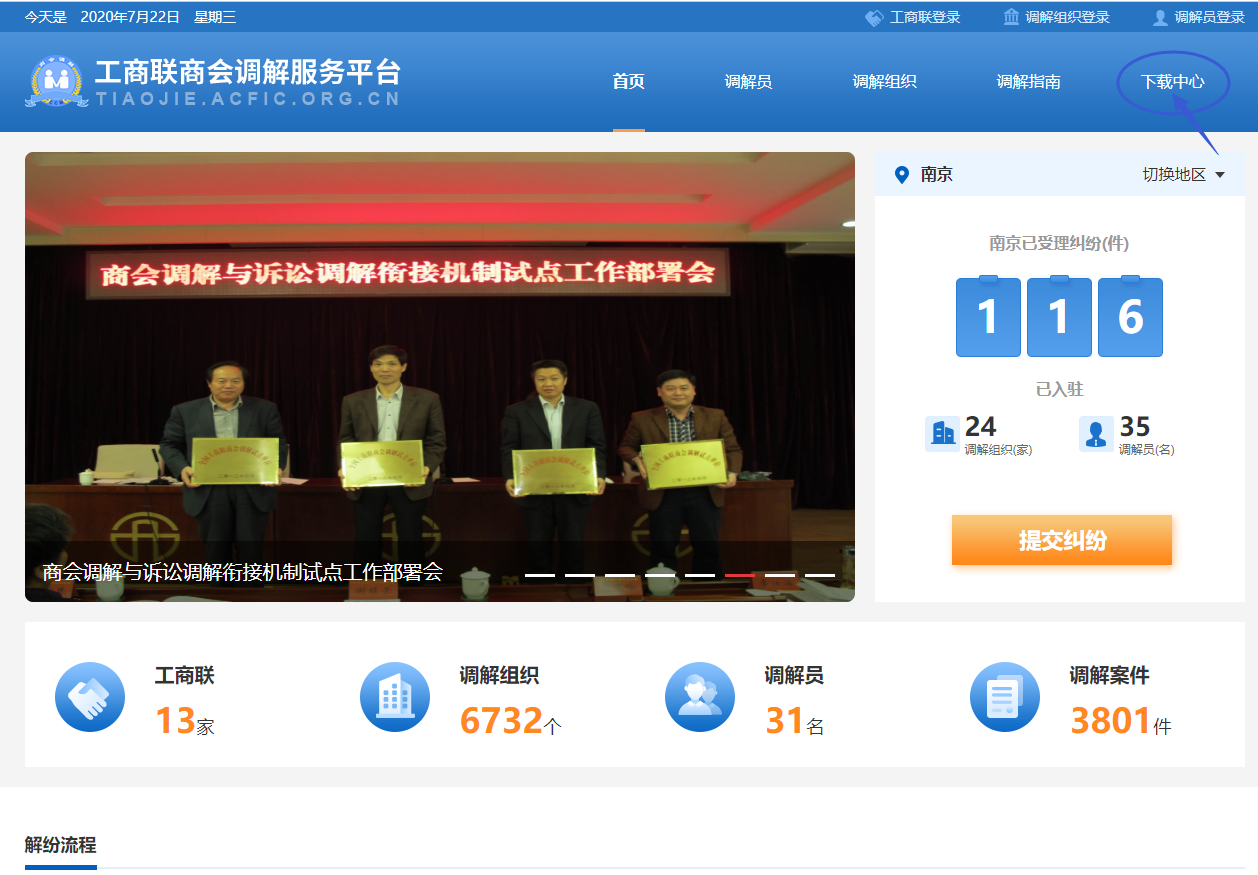Viewport: 1258px width, 875px height.
Task: Click the platform logo emblem
Action: (x=56, y=82)
